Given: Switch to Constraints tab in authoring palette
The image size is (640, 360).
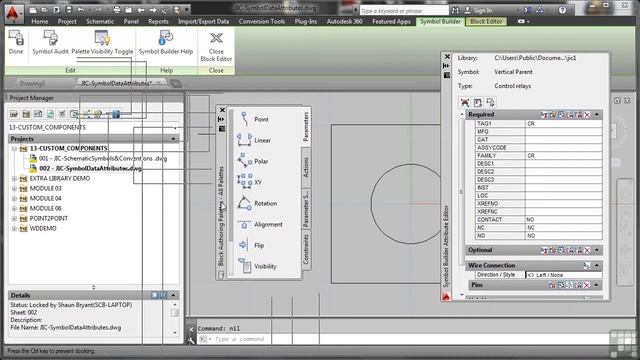Looking at the screenshot, I should tap(306, 249).
